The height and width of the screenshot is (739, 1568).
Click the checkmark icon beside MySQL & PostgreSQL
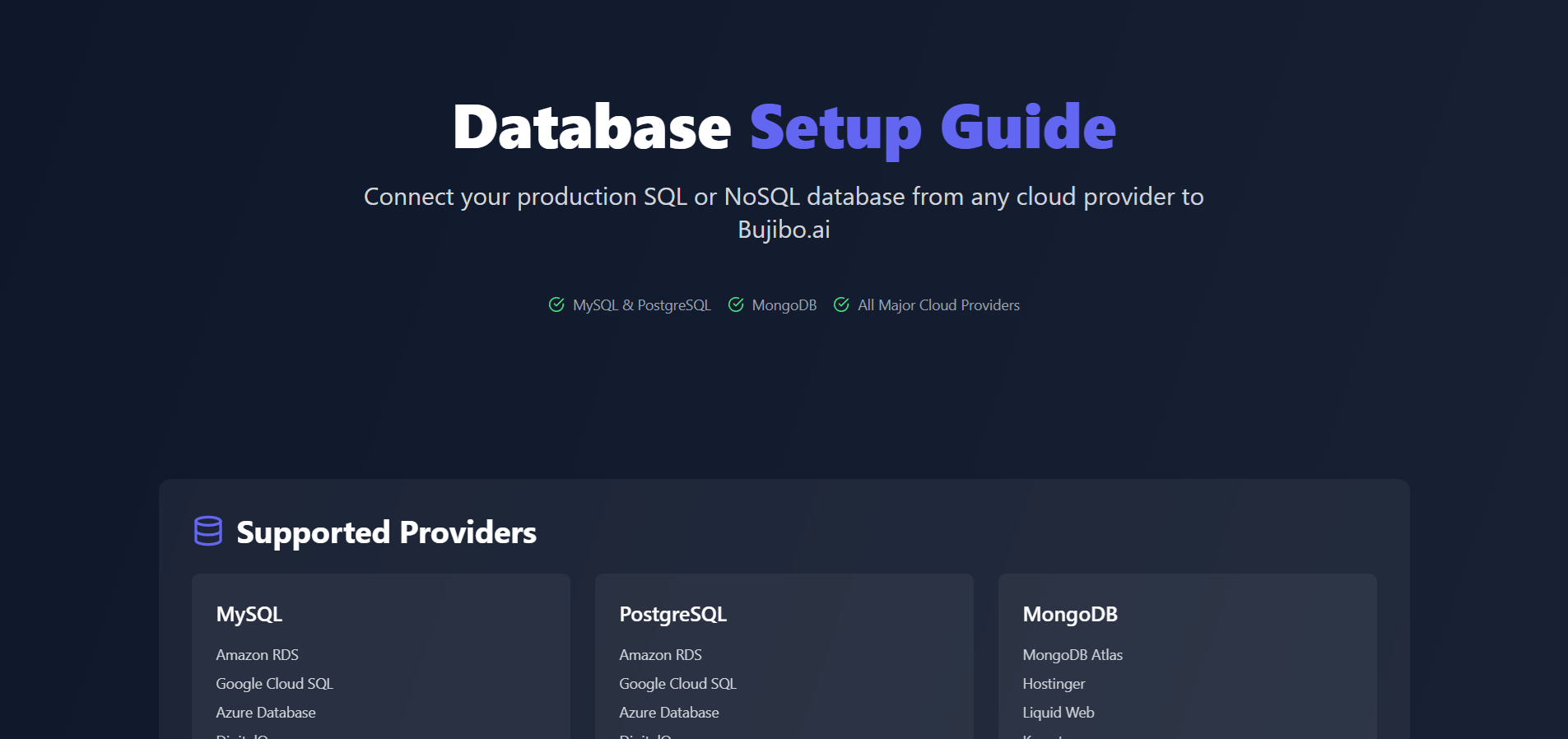pyautogui.click(x=556, y=304)
